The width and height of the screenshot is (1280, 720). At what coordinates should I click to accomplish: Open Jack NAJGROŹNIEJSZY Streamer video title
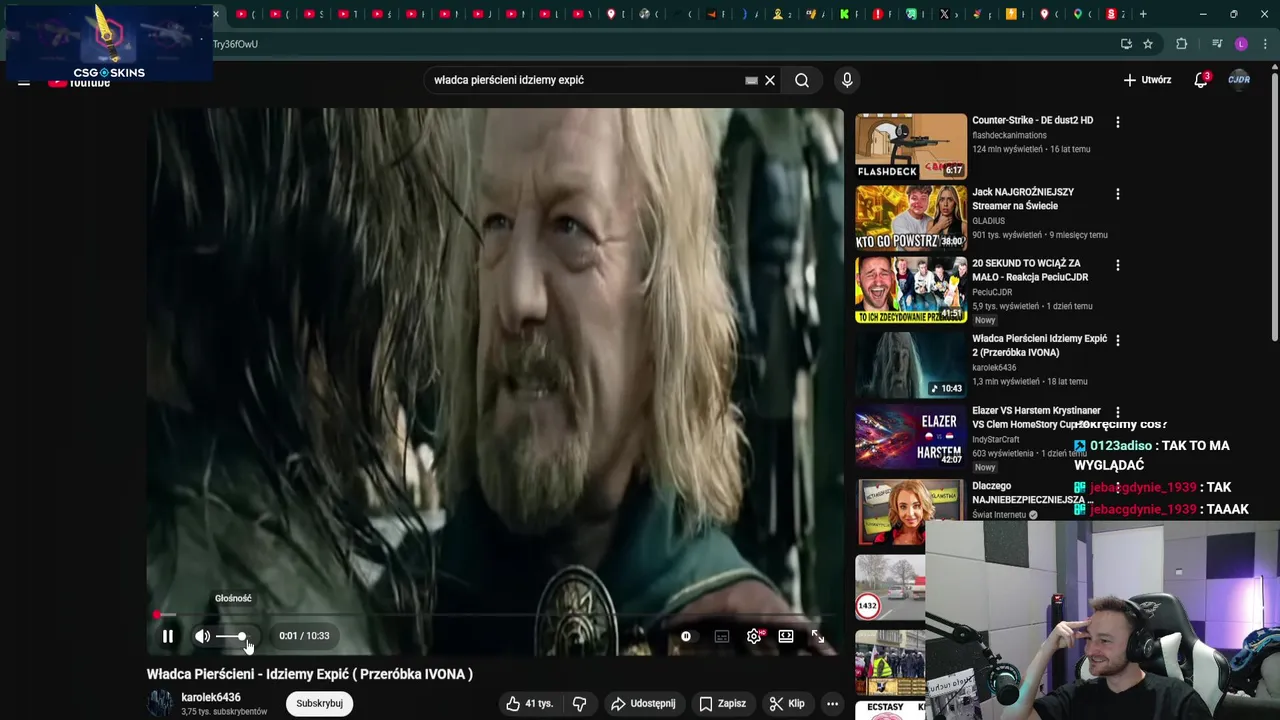(1023, 199)
